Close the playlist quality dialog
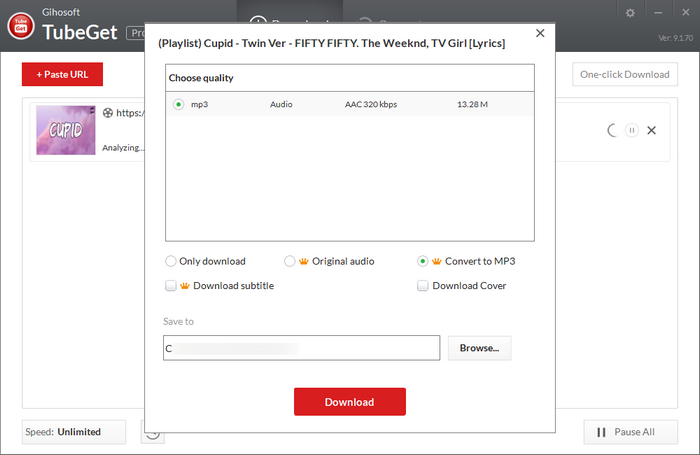700x455 pixels. pos(540,33)
